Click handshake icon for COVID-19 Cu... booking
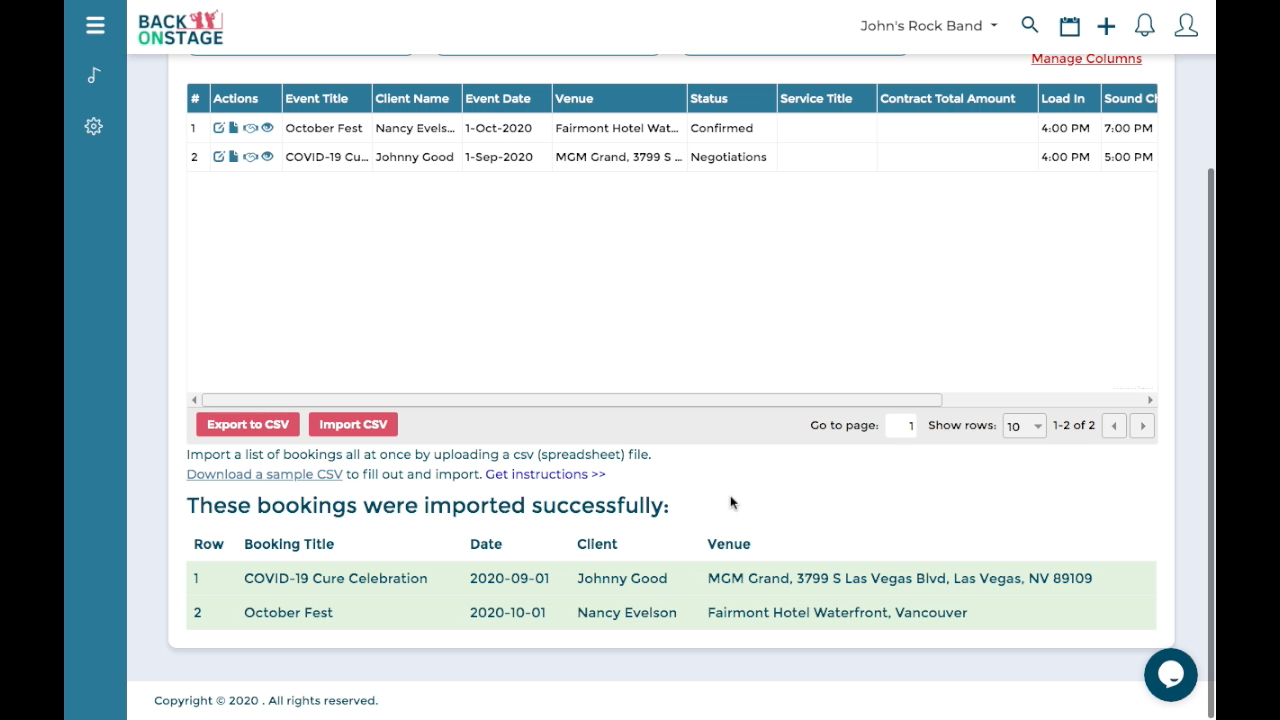 (250, 157)
